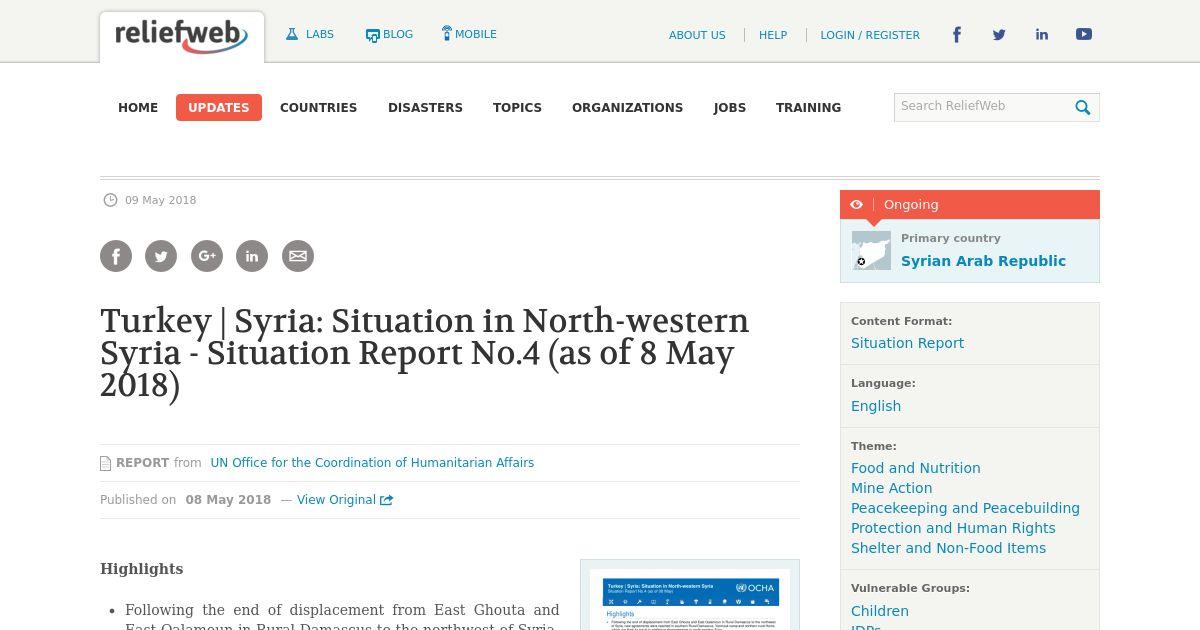Go to Home menu
Image resolution: width=1200 pixels, height=630 pixels.
(138, 108)
